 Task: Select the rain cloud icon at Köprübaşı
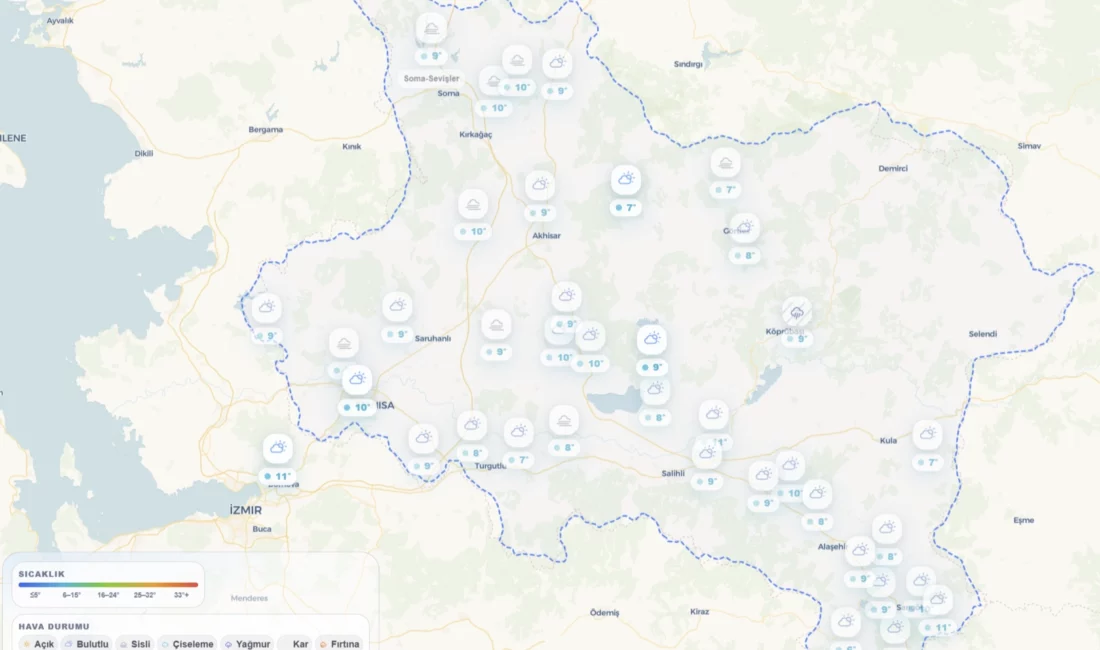797,312
